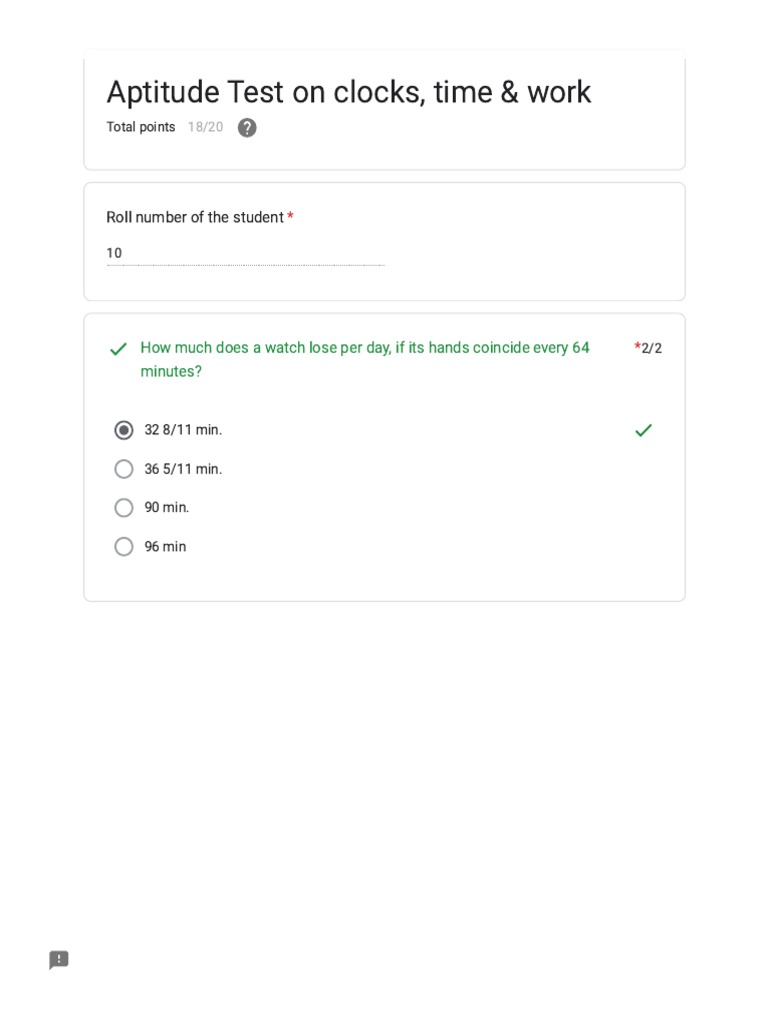Image resolution: width=768 pixels, height=1024 pixels.
Task: Click the green tick right of 32 8/11 answer
Action: (x=643, y=430)
